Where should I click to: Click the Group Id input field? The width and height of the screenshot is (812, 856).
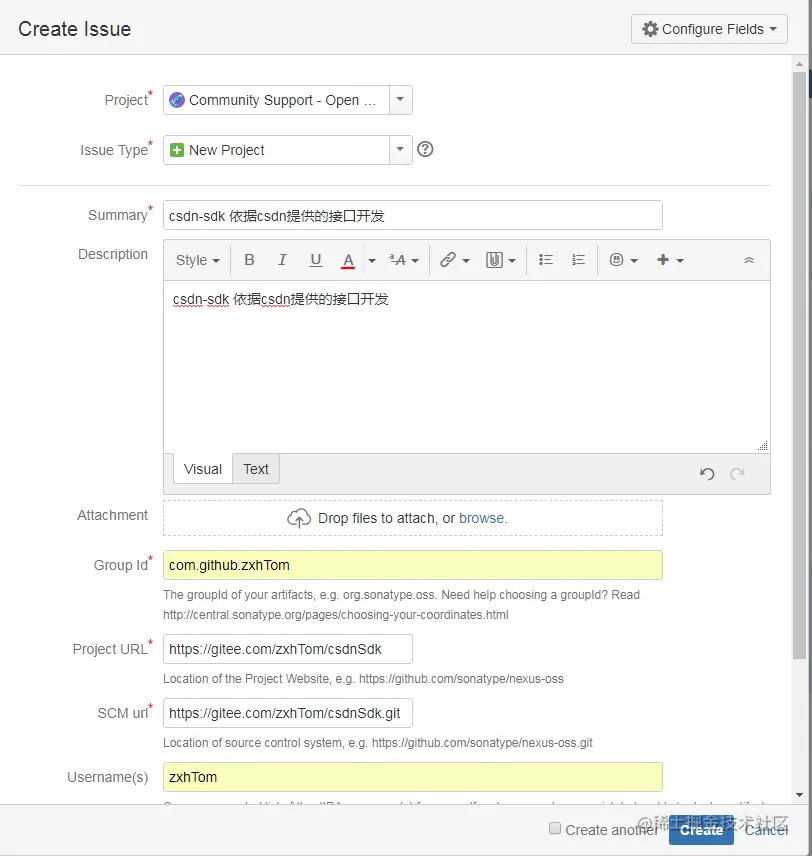(413, 565)
